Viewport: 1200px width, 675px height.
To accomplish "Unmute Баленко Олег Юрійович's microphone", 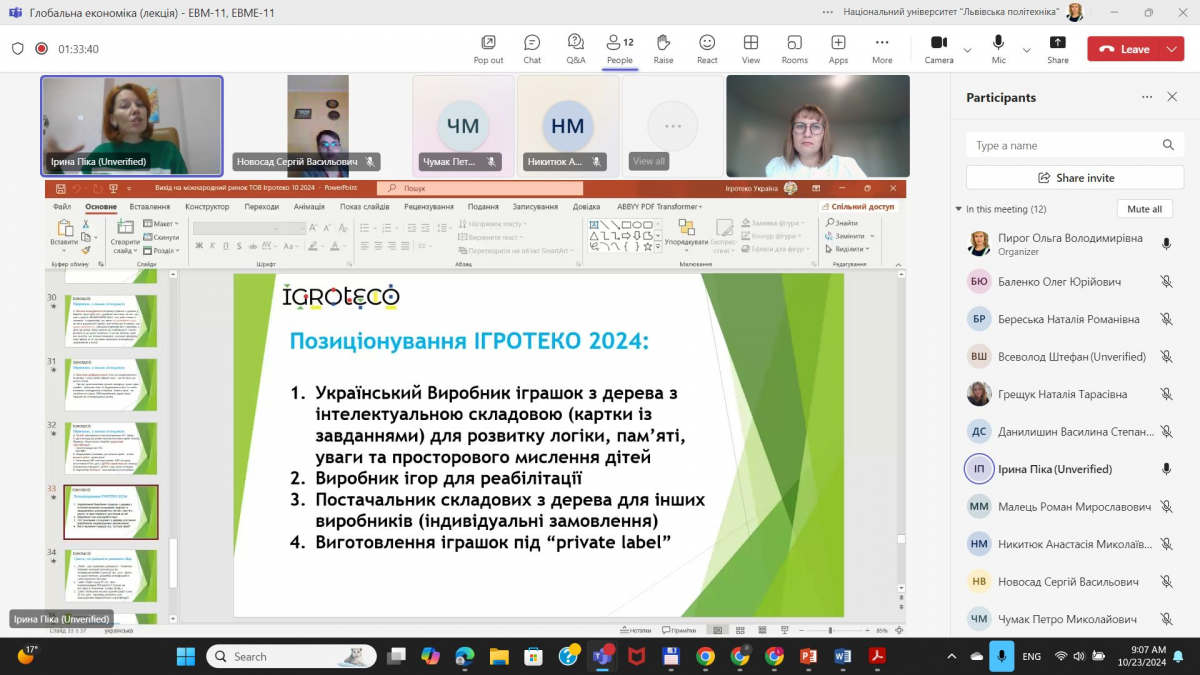I will pos(1166,282).
